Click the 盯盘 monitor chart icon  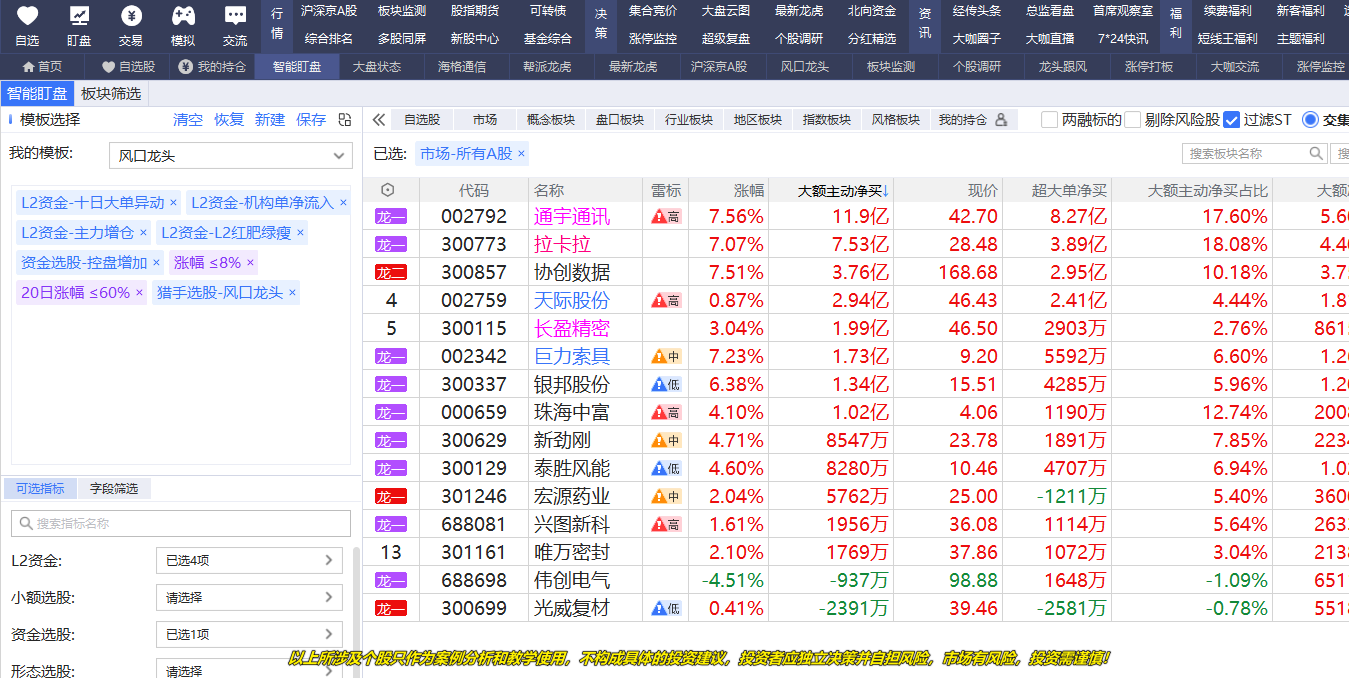(x=79, y=17)
